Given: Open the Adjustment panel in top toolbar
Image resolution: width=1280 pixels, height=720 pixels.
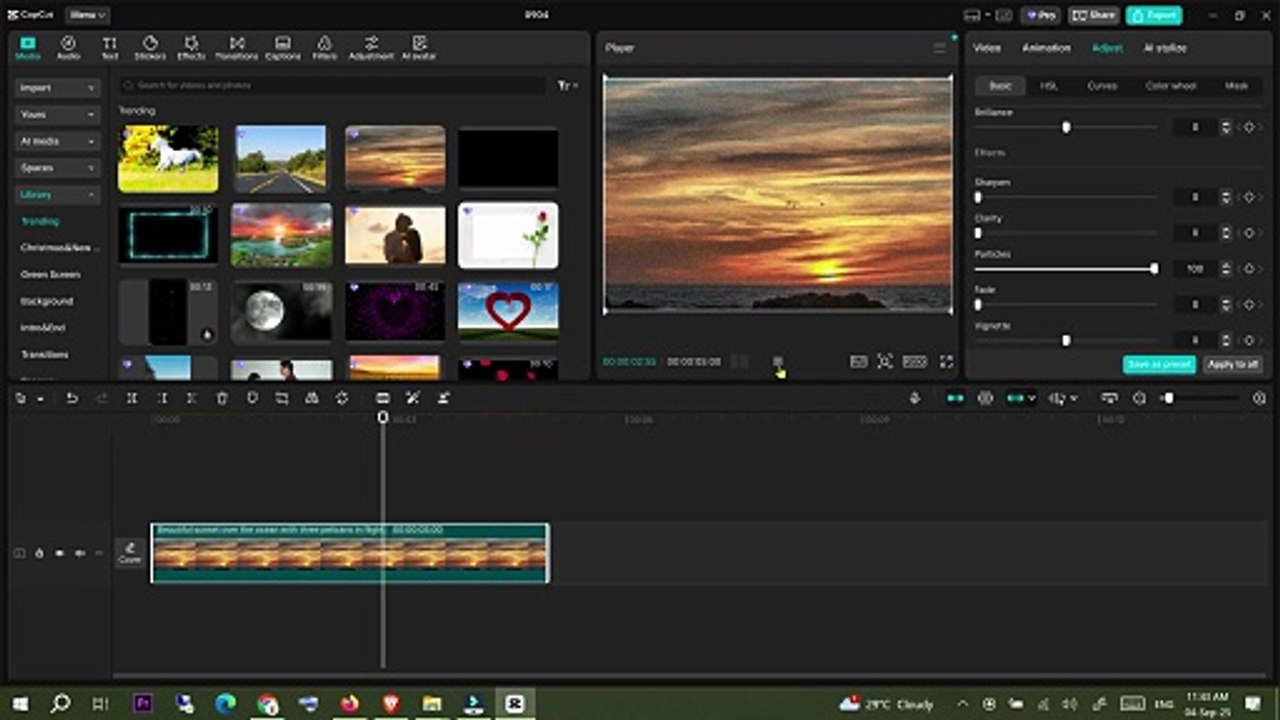Looking at the screenshot, I should tap(371, 48).
